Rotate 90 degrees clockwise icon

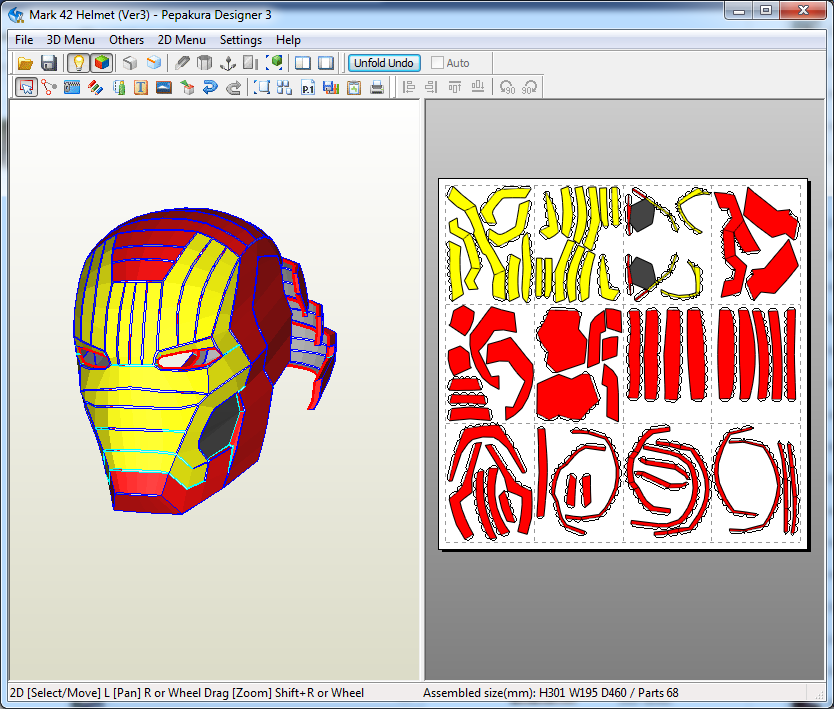tap(530, 87)
